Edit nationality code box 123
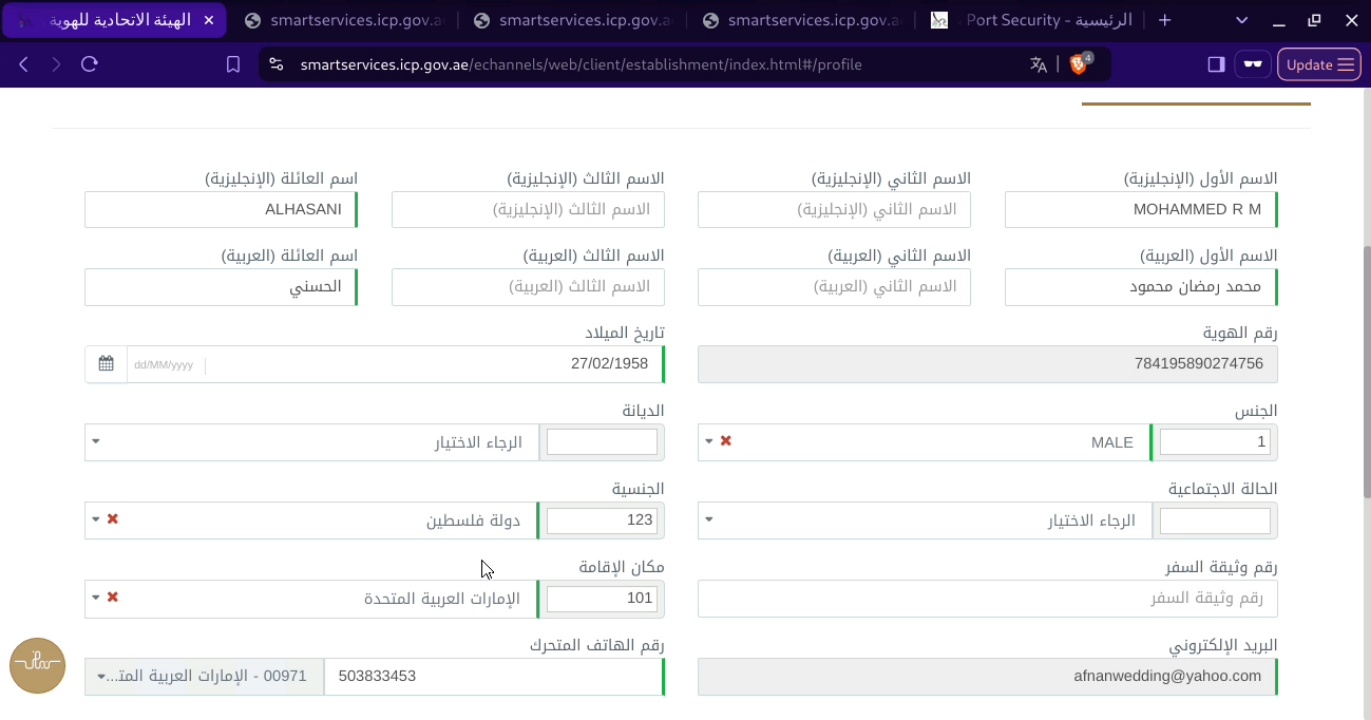Image resolution: width=1371 pixels, height=720 pixels. tap(602, 520)
